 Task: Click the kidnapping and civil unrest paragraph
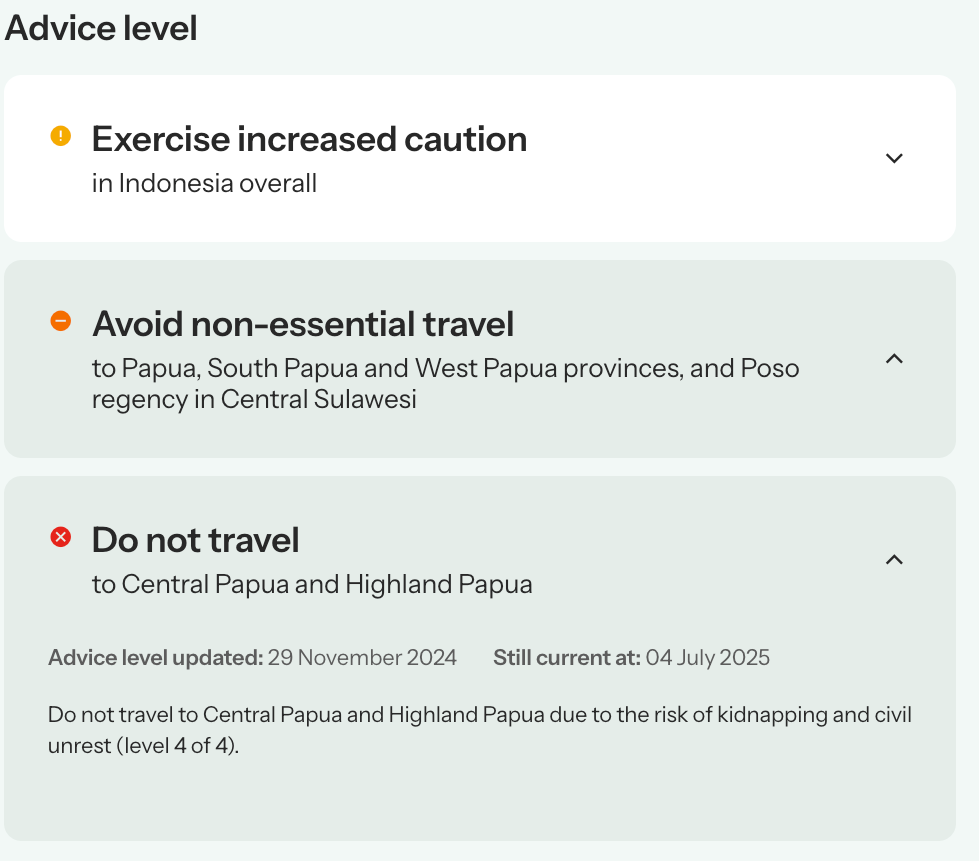pyautogui.click(x=480, y=730)
